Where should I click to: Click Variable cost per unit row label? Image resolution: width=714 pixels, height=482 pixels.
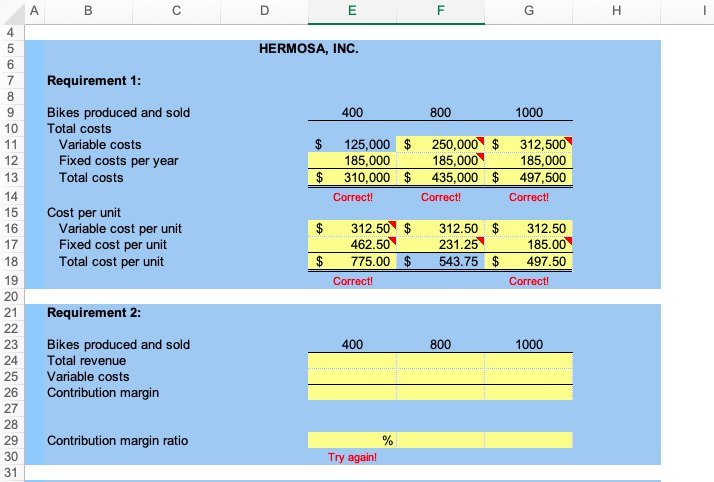(120, 228)
